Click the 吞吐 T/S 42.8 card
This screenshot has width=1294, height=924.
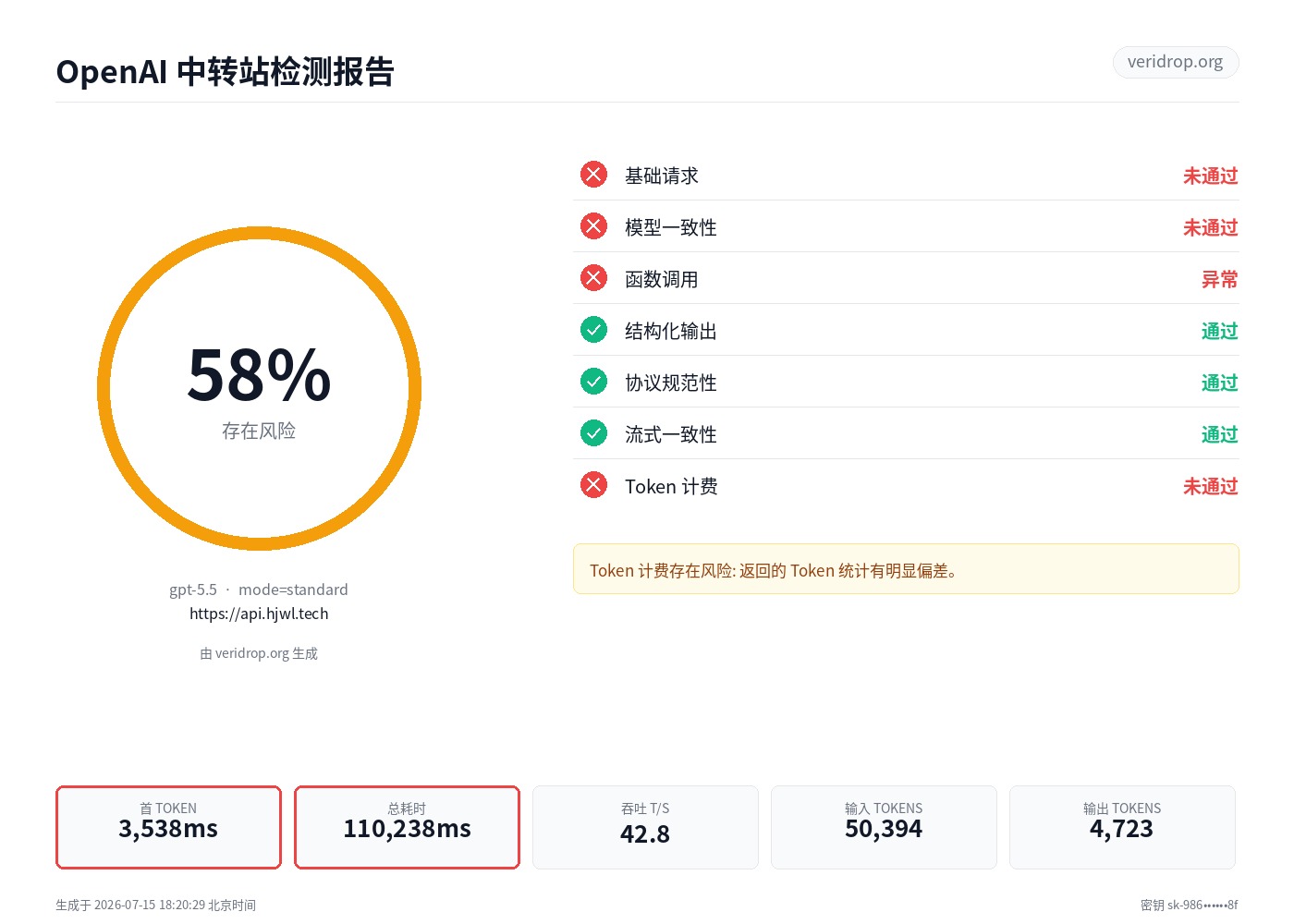(x=645, y=827)
